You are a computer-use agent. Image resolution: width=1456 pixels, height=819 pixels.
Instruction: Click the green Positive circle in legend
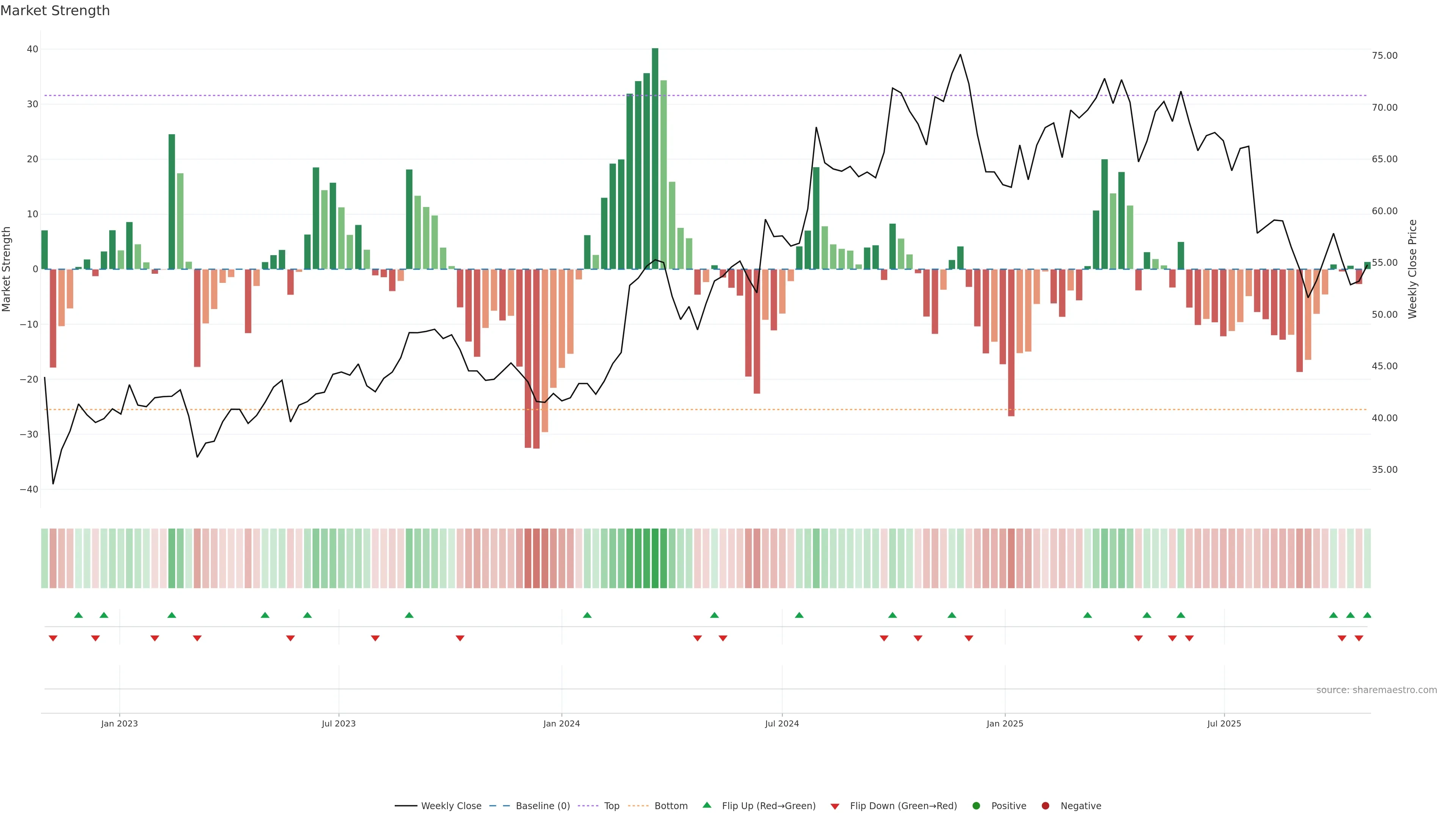click(976, 805)
